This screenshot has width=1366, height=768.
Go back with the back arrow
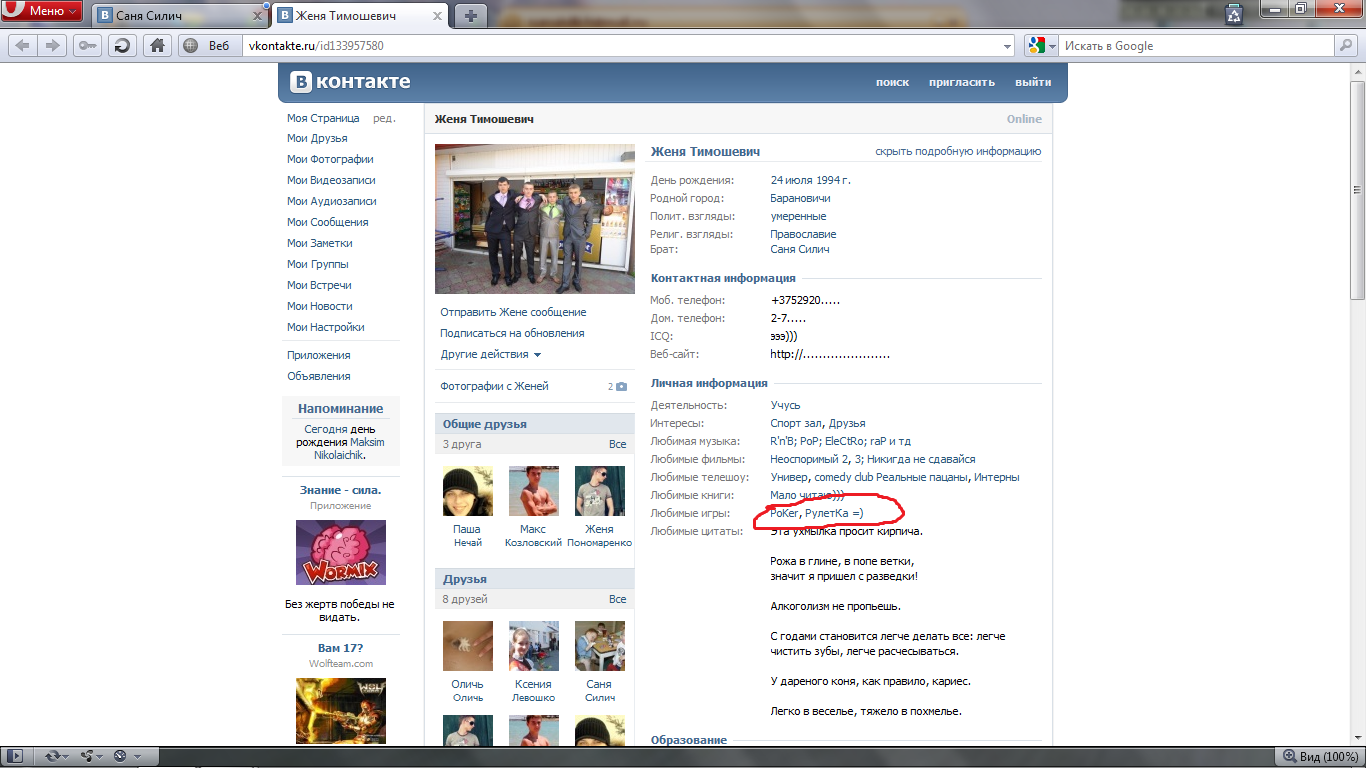22,45
